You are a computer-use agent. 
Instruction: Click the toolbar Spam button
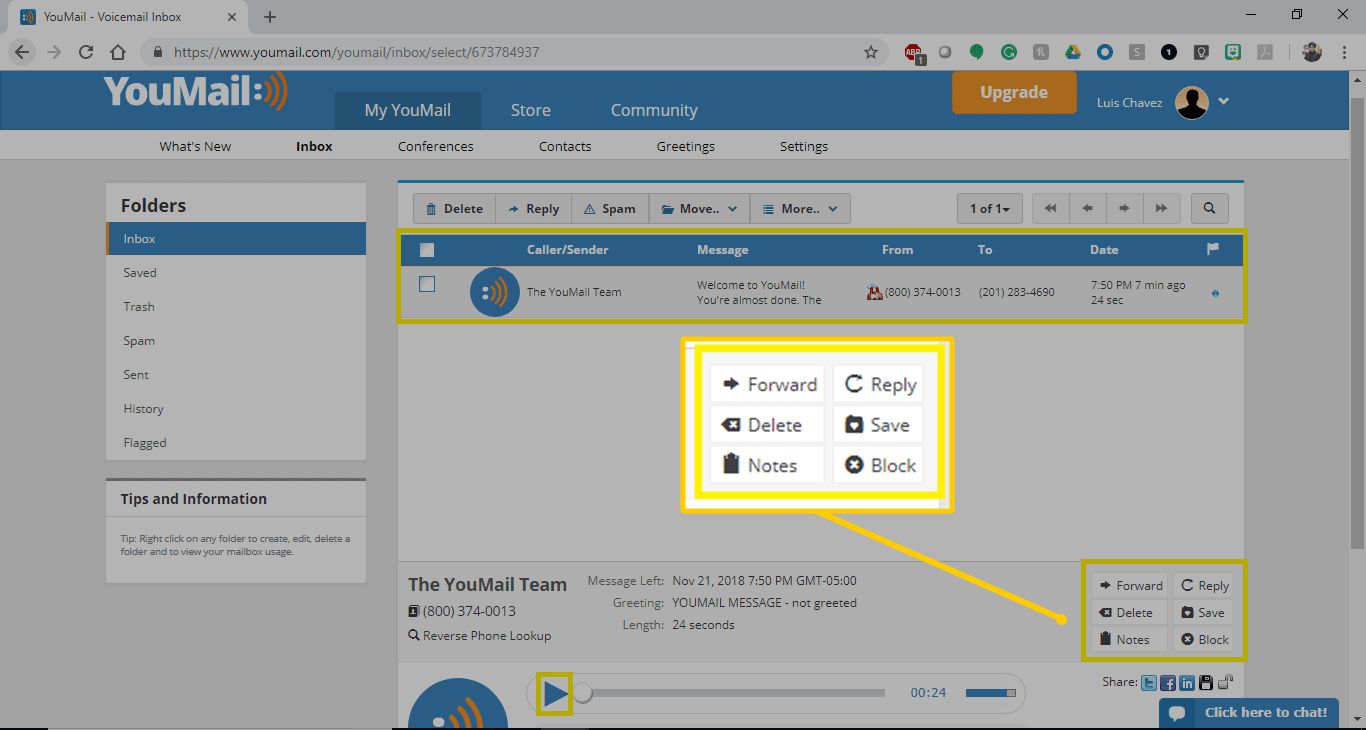tap(610, 208)
